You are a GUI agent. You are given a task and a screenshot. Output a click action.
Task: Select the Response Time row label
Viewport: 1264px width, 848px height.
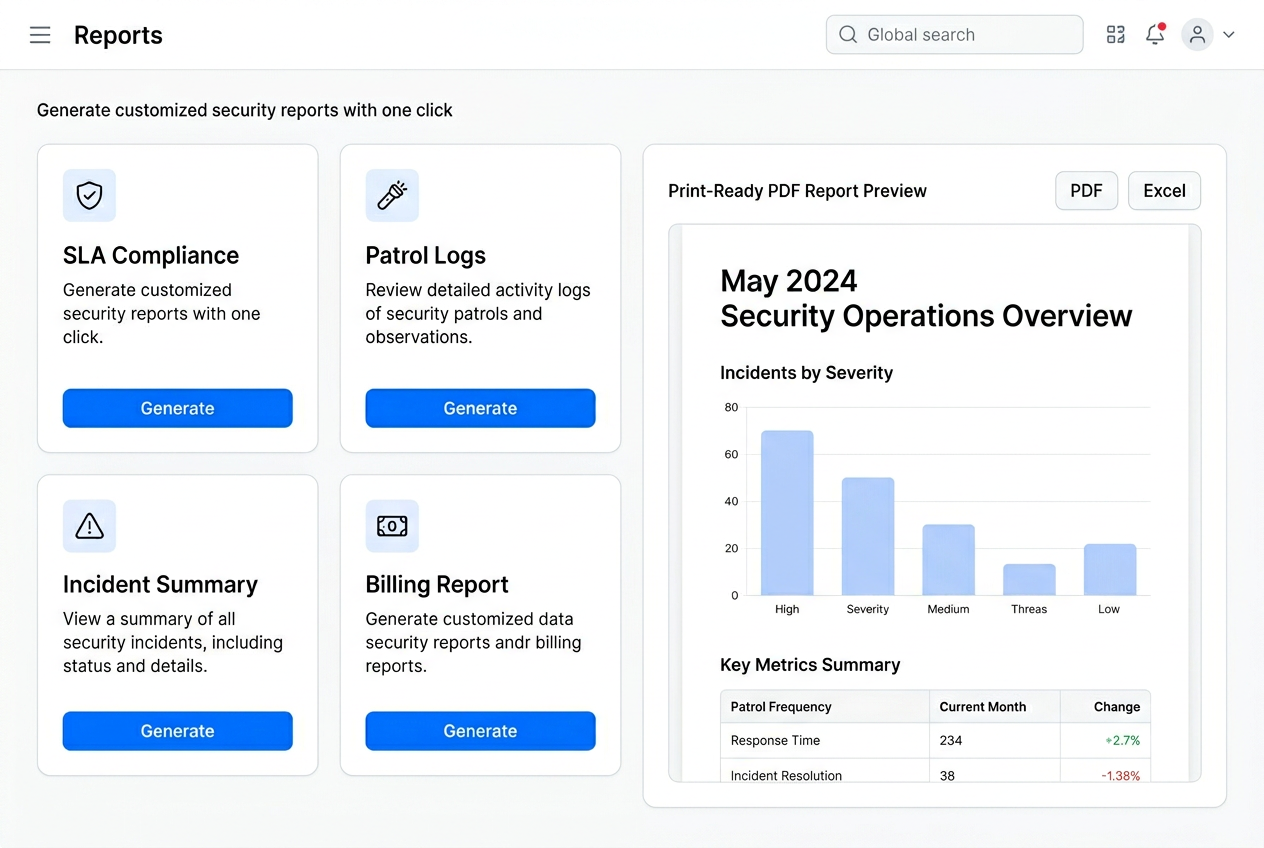click(775, 741)
